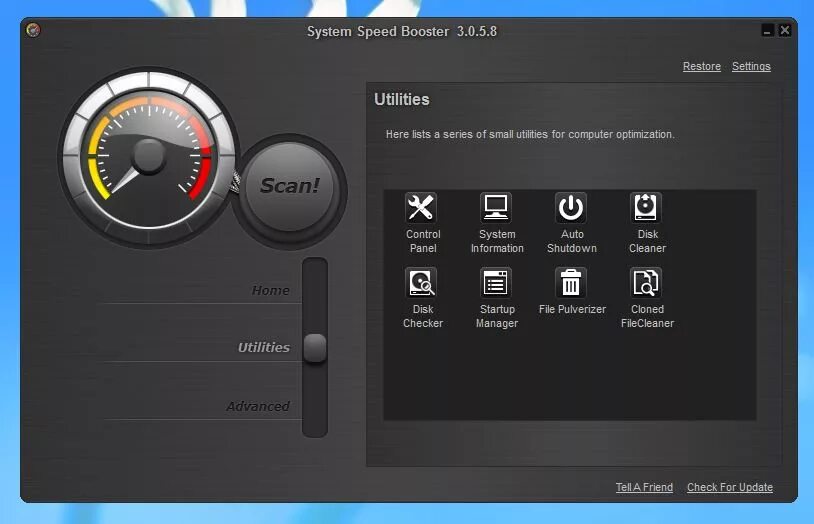Launch the Cloned FileCleaner icon
This screenshot has width=814, height=524.
(645, 283)
